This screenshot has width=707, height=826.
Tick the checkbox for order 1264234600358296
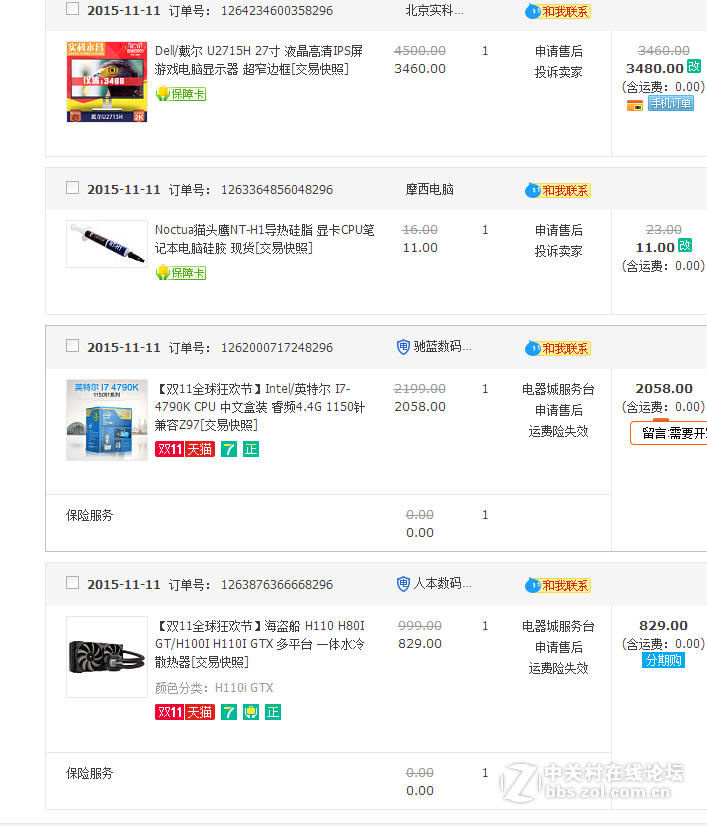click(73, 8)
